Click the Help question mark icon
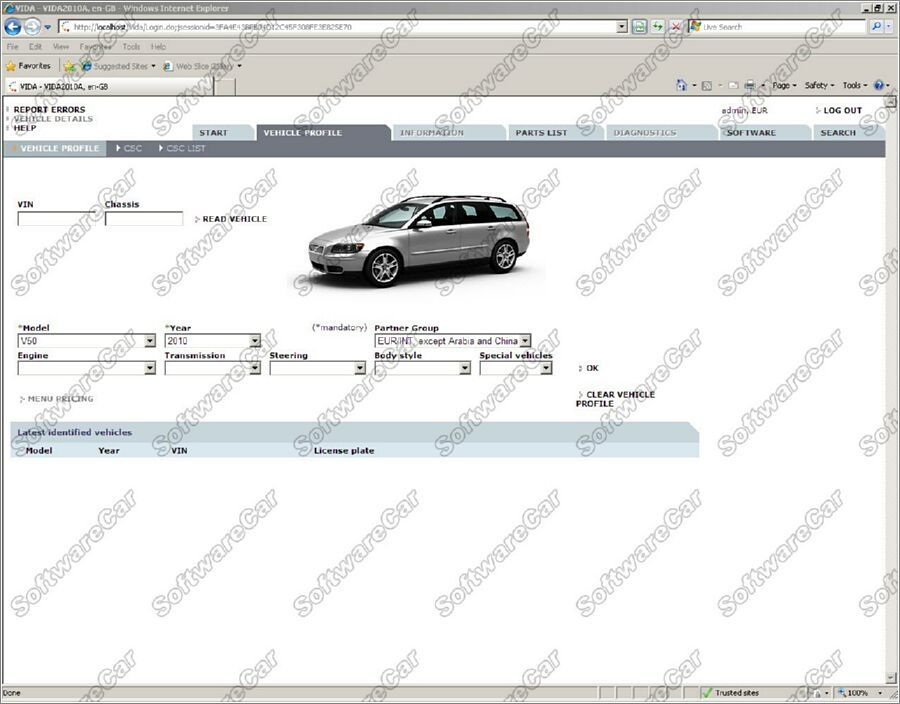Image resolution: width=900 pixels, height=704 pixels. click(879, 86)
